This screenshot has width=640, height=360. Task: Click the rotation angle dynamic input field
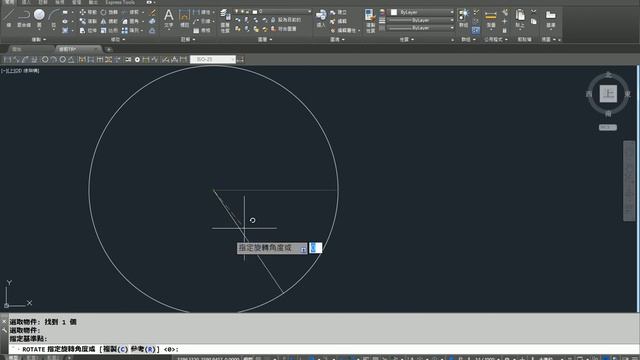[316, 248]
